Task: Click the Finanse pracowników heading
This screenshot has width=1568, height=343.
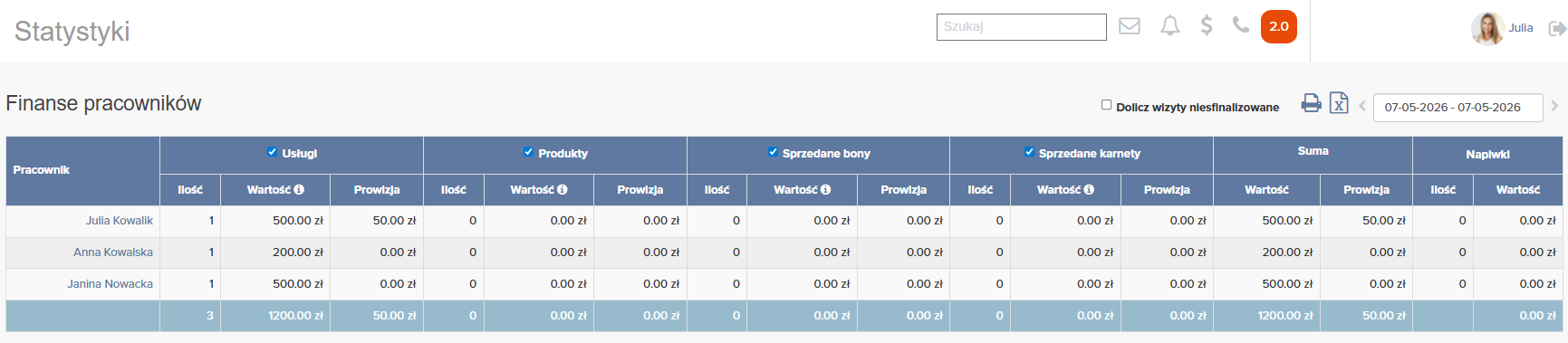Action: point(104,103)
